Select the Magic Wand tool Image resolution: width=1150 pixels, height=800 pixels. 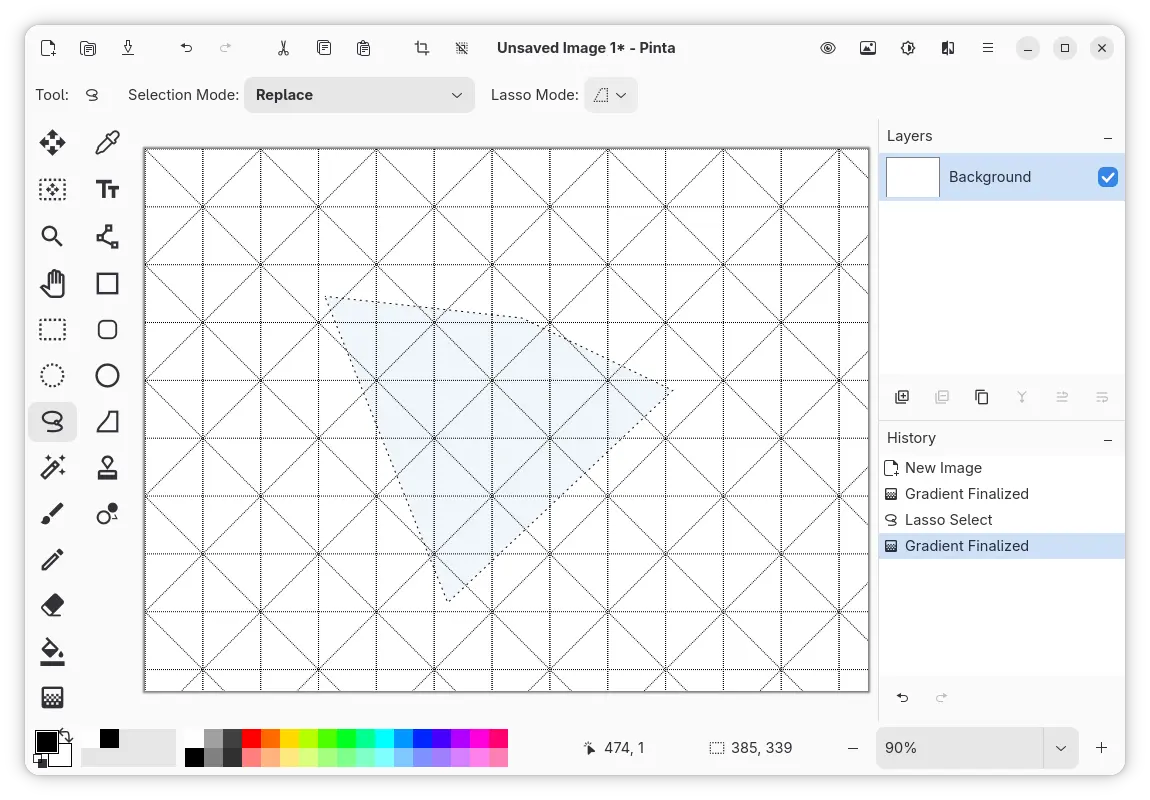[x=52, y=466]
